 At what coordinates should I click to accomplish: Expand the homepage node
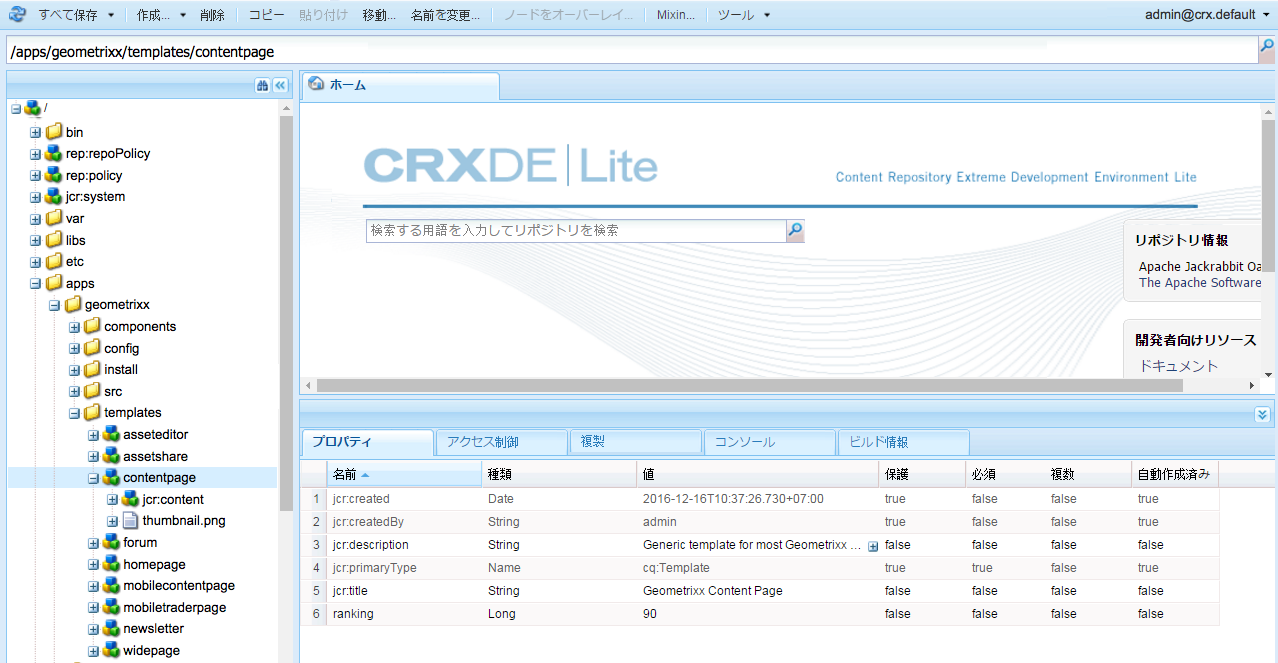click(x=93, y=564)
